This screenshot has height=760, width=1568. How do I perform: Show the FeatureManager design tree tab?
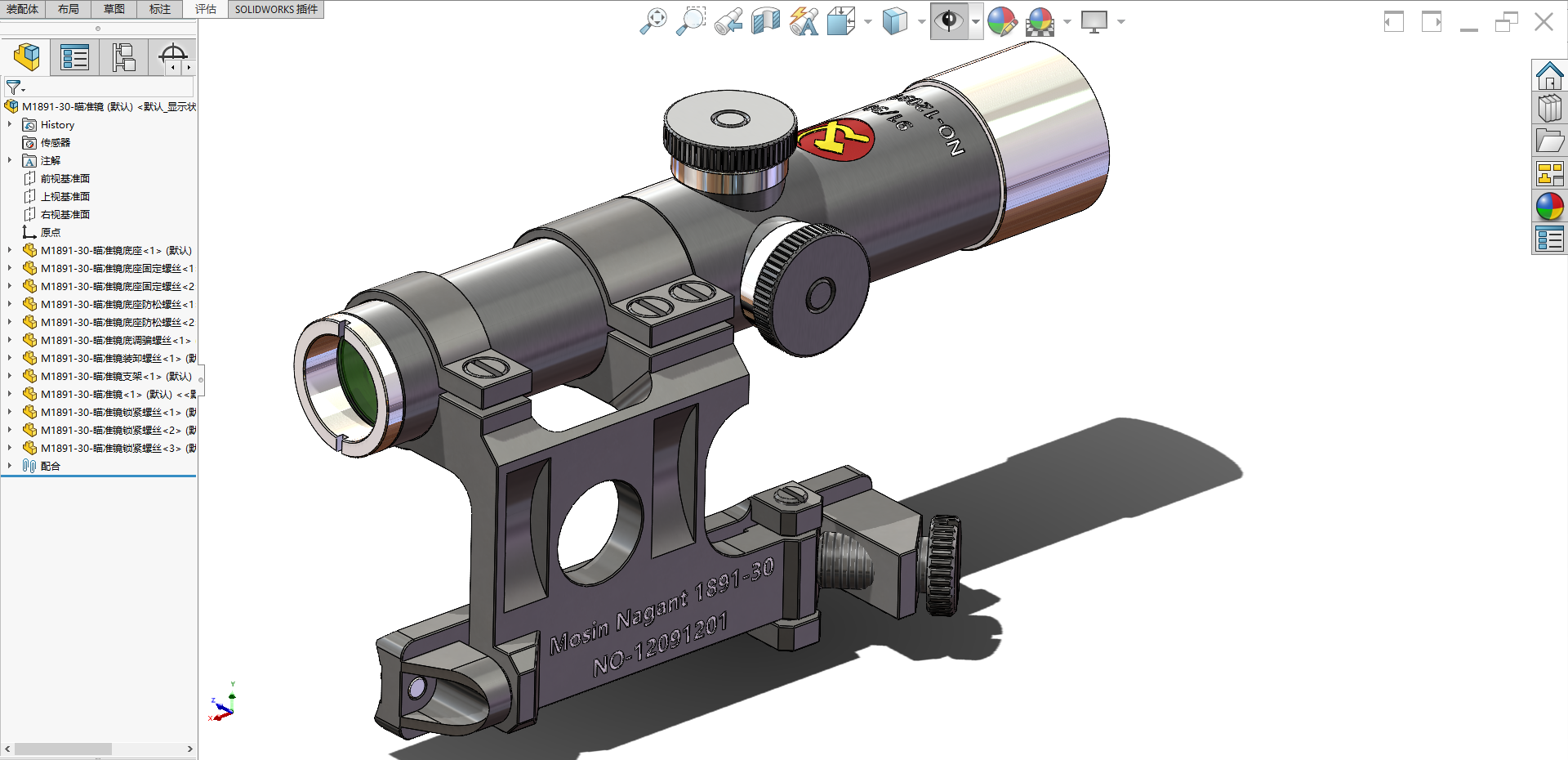[x=26, y=57]
